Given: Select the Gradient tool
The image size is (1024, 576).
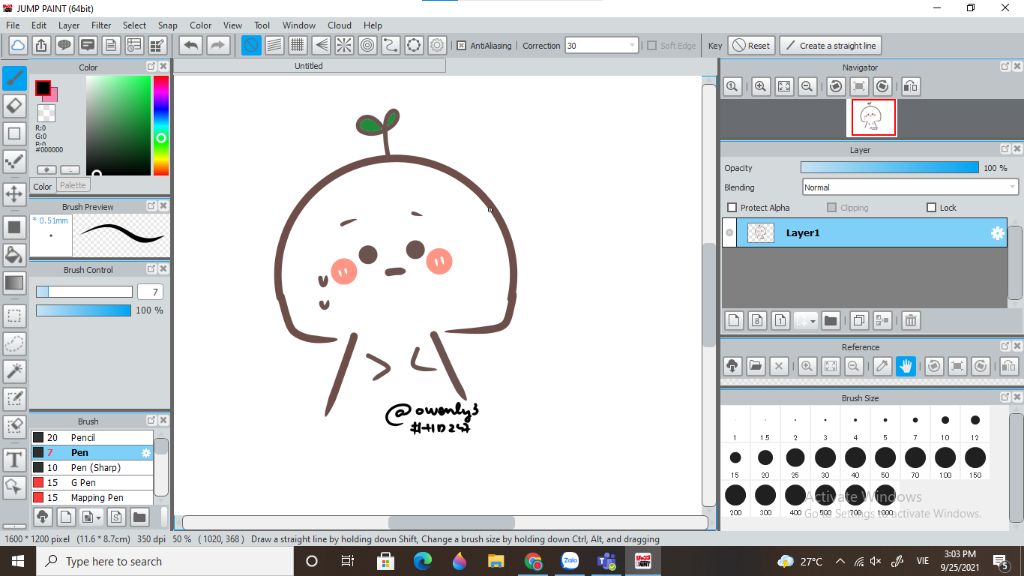Looking at the screenshot, I should pyautogui.click(x=14, y=283).
